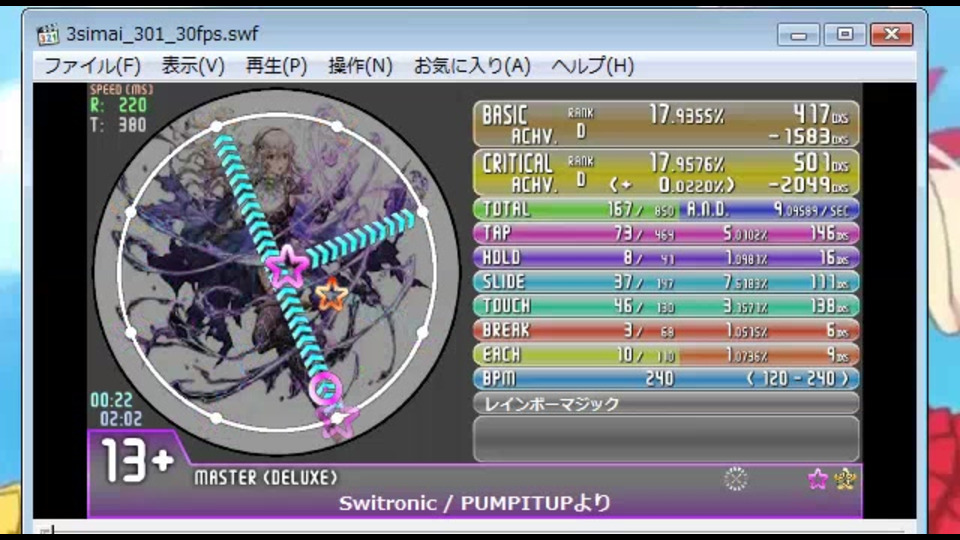This screenshot has height=540, width=960.
Task: Click the pink circle tap note near bottom
Action: (x=326, y=388)
